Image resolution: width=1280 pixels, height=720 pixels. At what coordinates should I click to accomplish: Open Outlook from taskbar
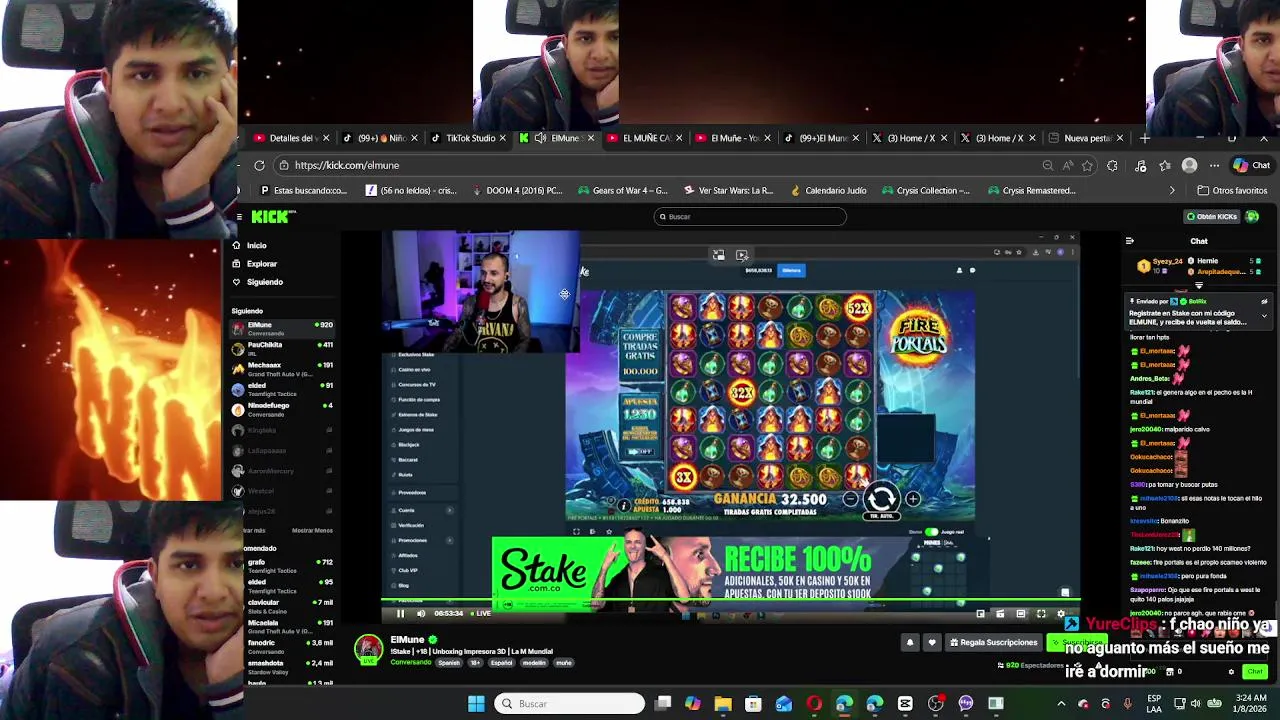point(783,704)
